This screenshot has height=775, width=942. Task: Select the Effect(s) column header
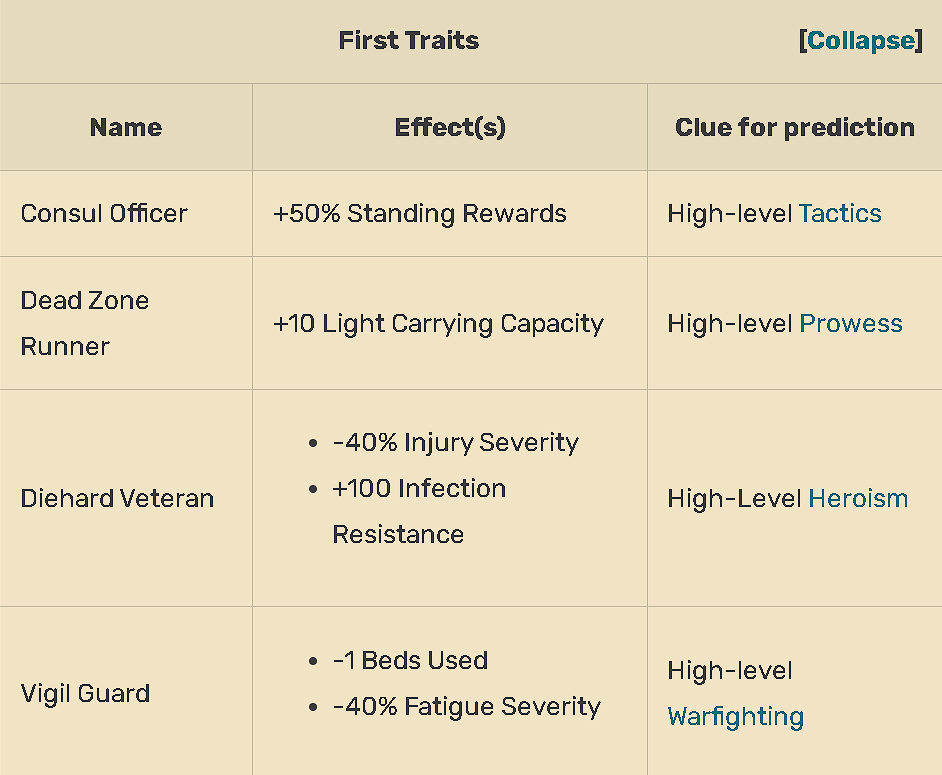click(450, 127)
